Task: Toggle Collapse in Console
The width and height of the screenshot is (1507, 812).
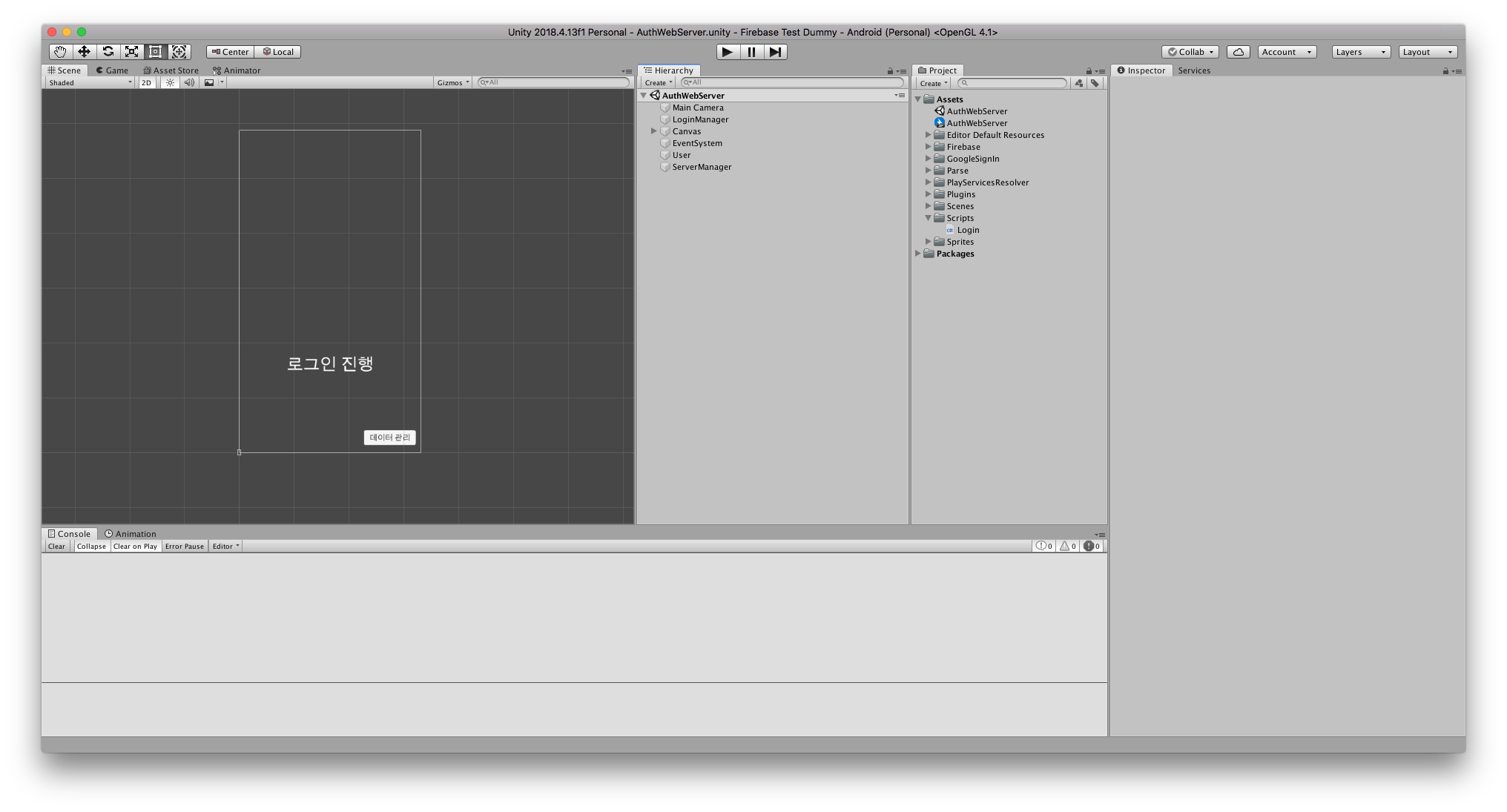Action: 91,547
